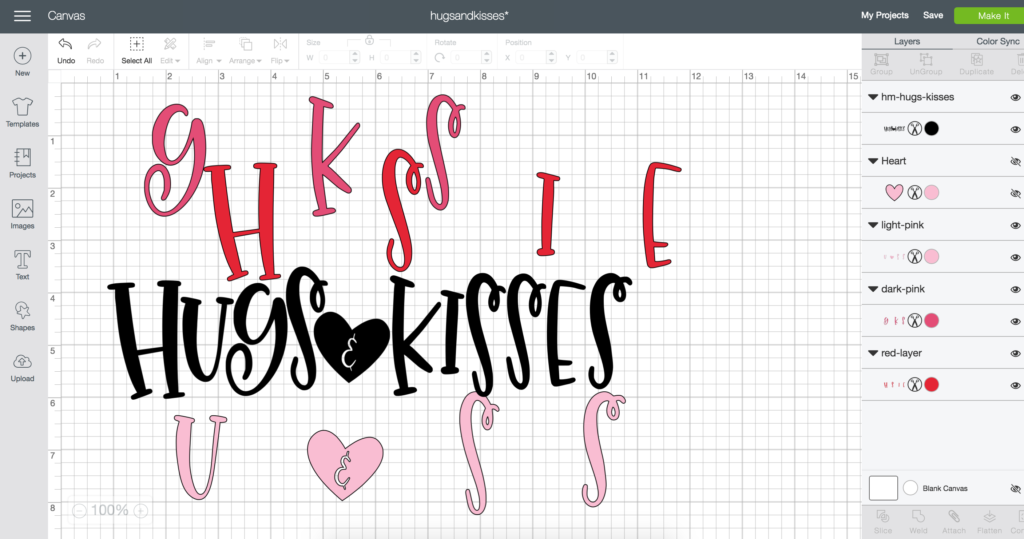Hide the hm-hugs-kisses layer
Viewport: 1024px width, 539px height.
[x=1015, y=97]
